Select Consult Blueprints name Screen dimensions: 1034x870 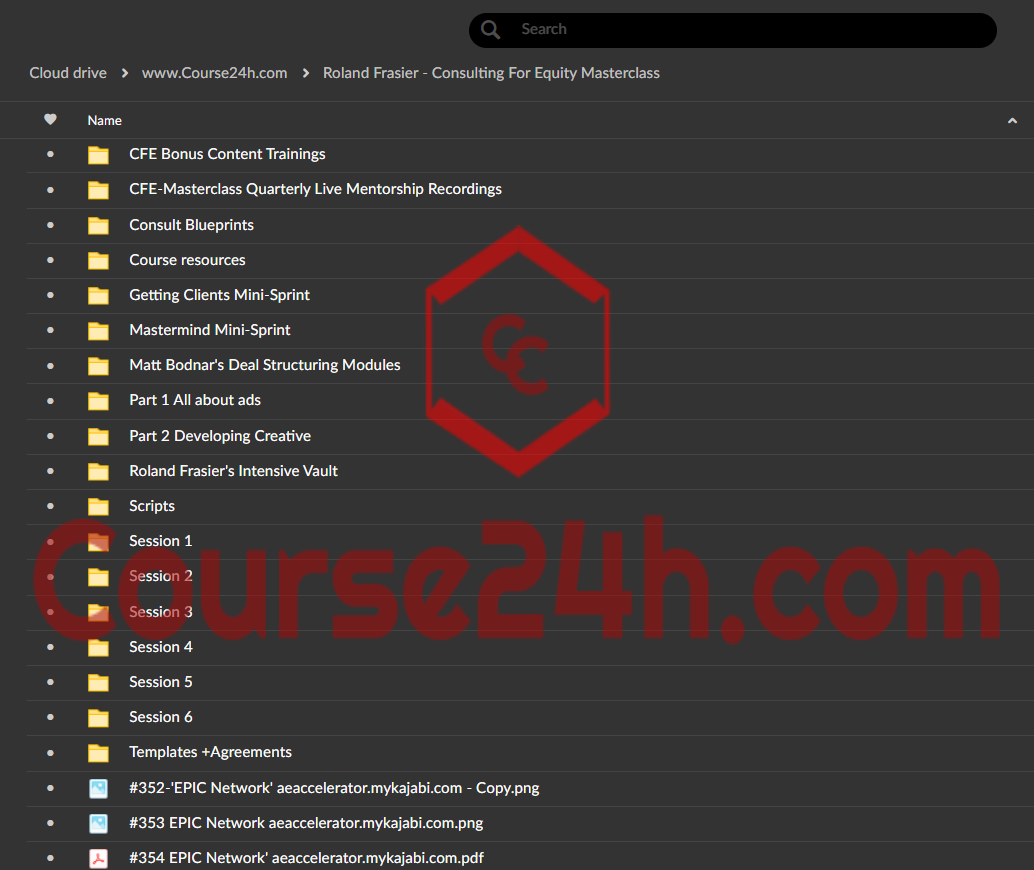coord(191,225)
